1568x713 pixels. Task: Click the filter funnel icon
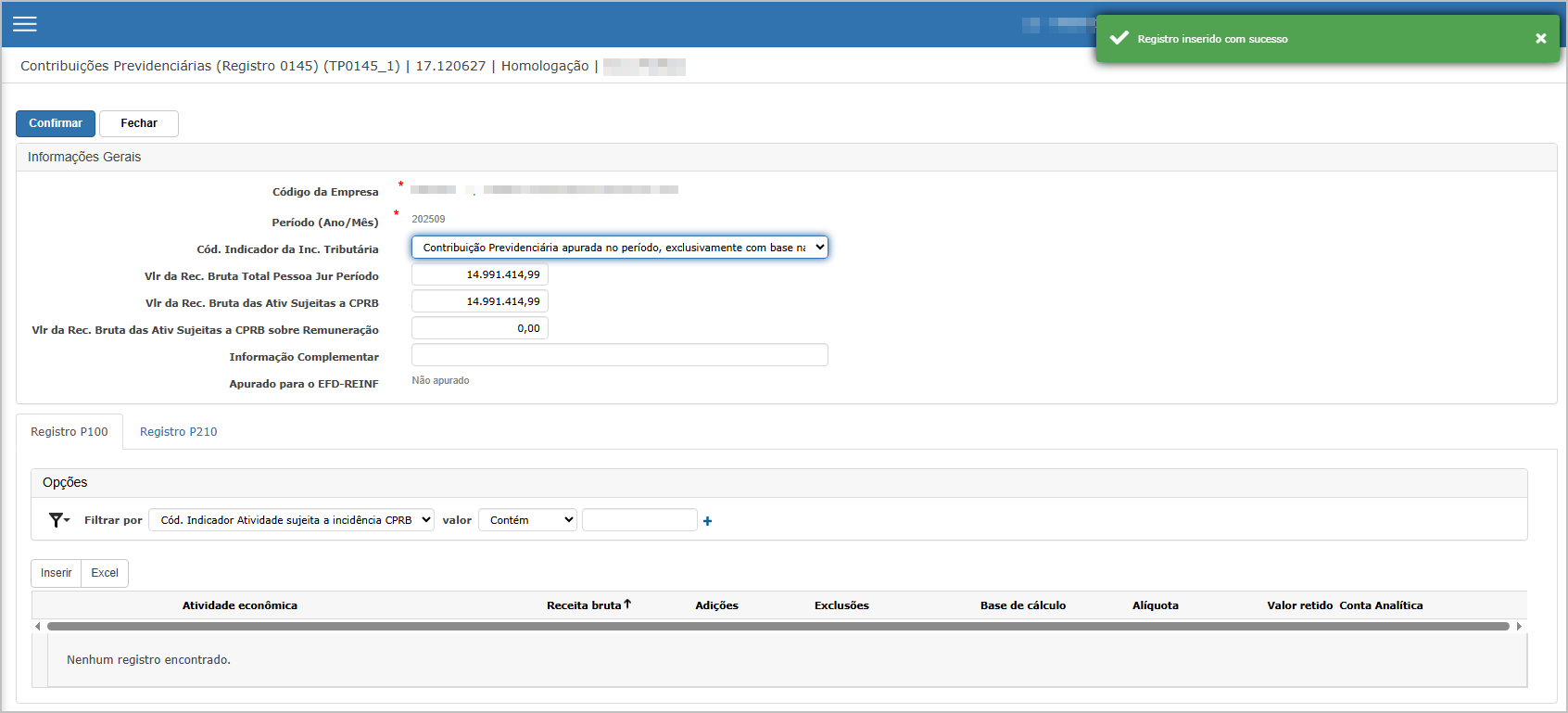[x=57, y=520]
